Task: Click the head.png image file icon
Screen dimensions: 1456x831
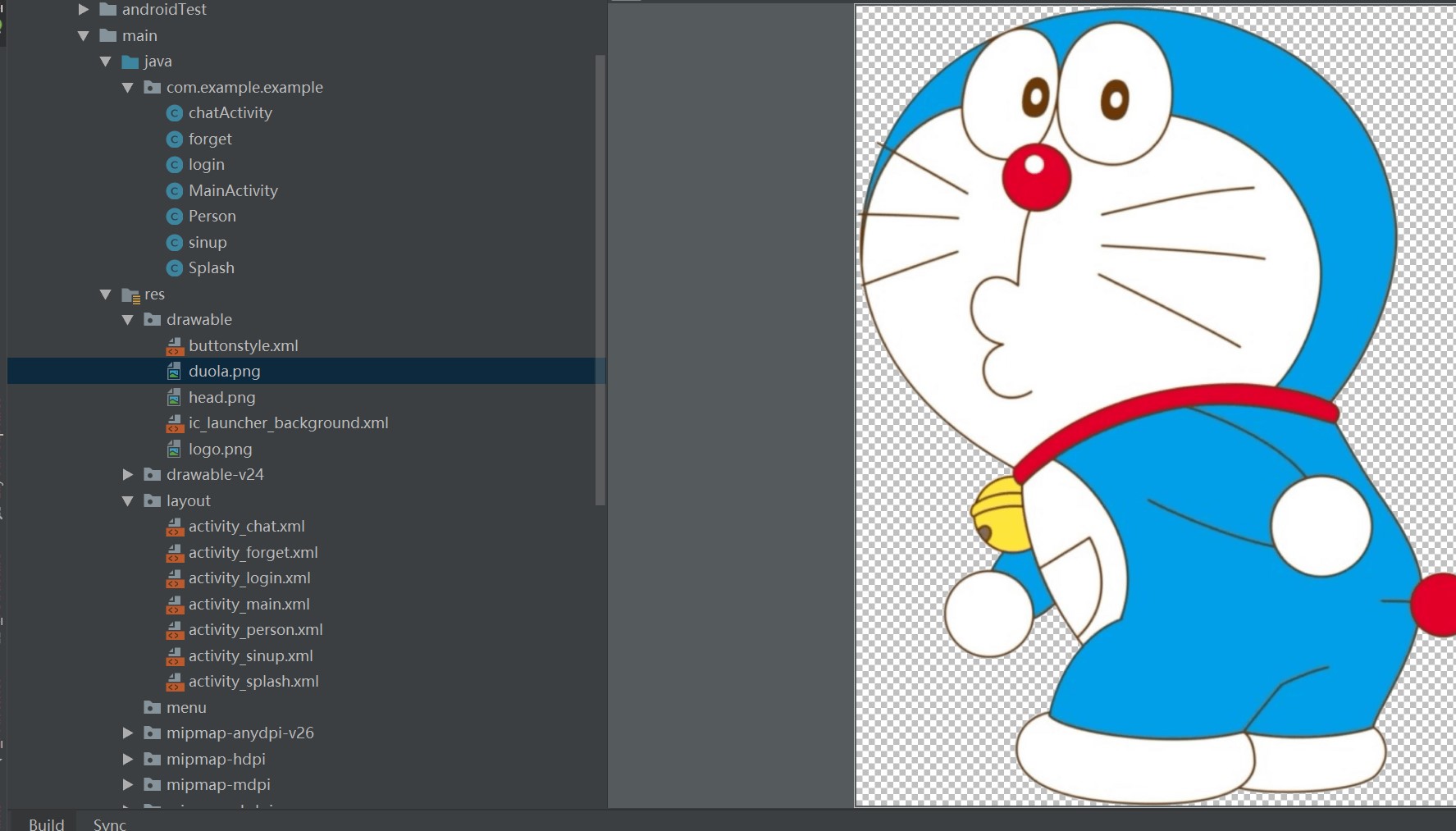Action: coord(174,398)
